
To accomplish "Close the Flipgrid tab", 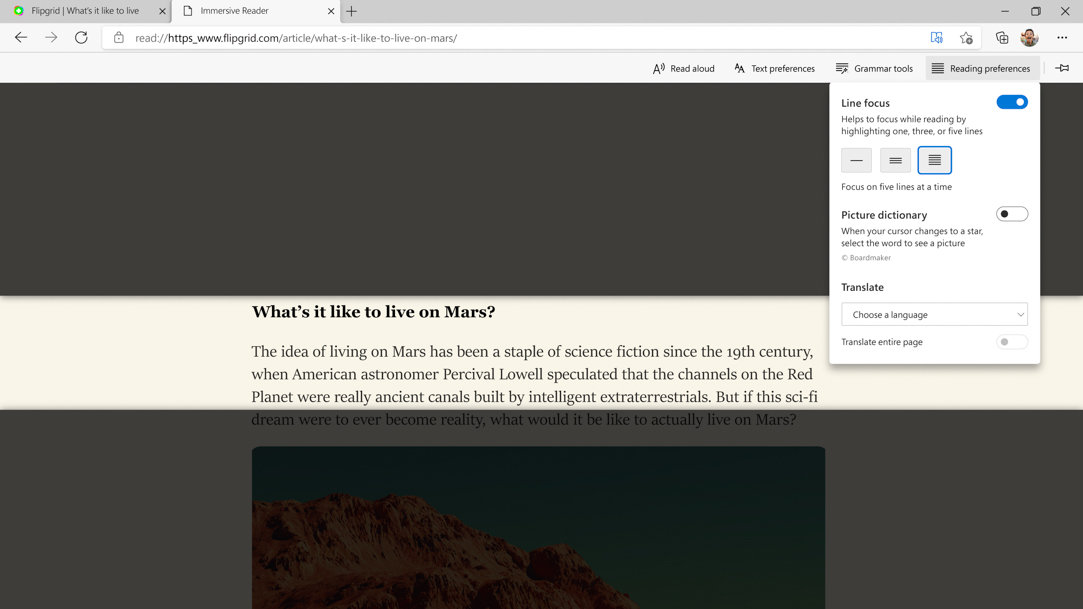I will click(162, 11).
